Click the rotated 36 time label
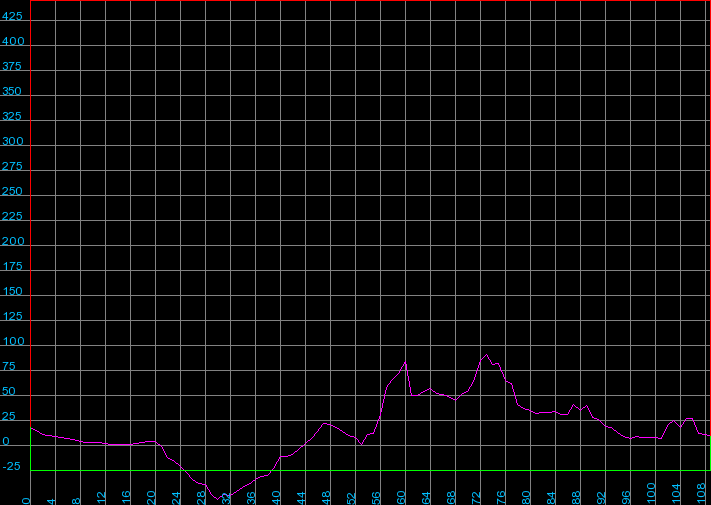 251,497
